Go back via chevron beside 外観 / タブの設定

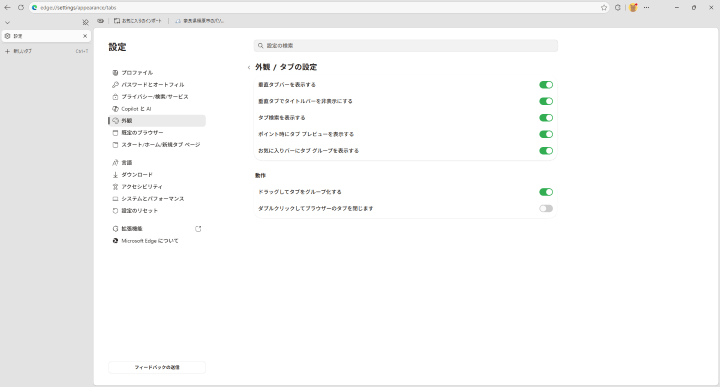pos(249,67)
